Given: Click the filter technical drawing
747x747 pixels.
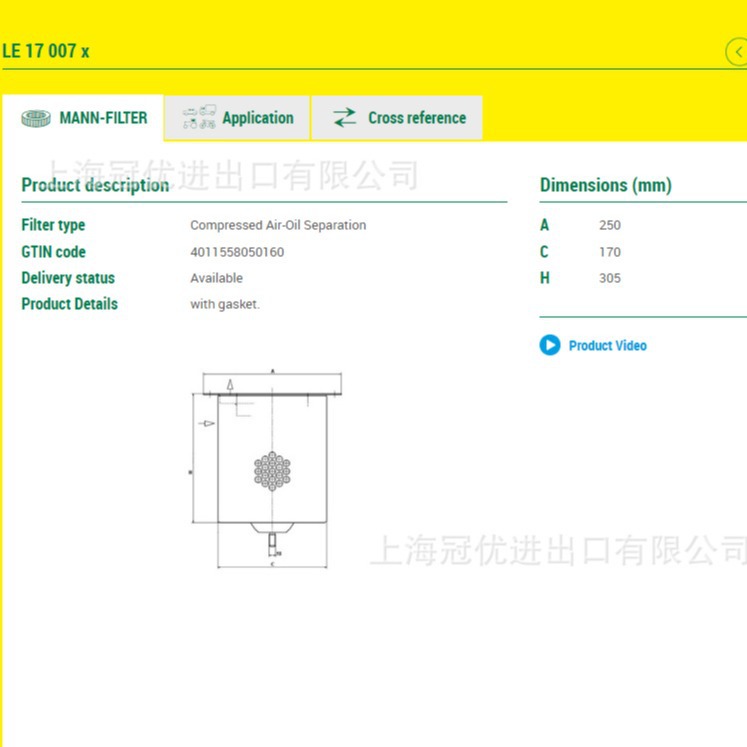Looking at the screenshot, I should [267, 469].
